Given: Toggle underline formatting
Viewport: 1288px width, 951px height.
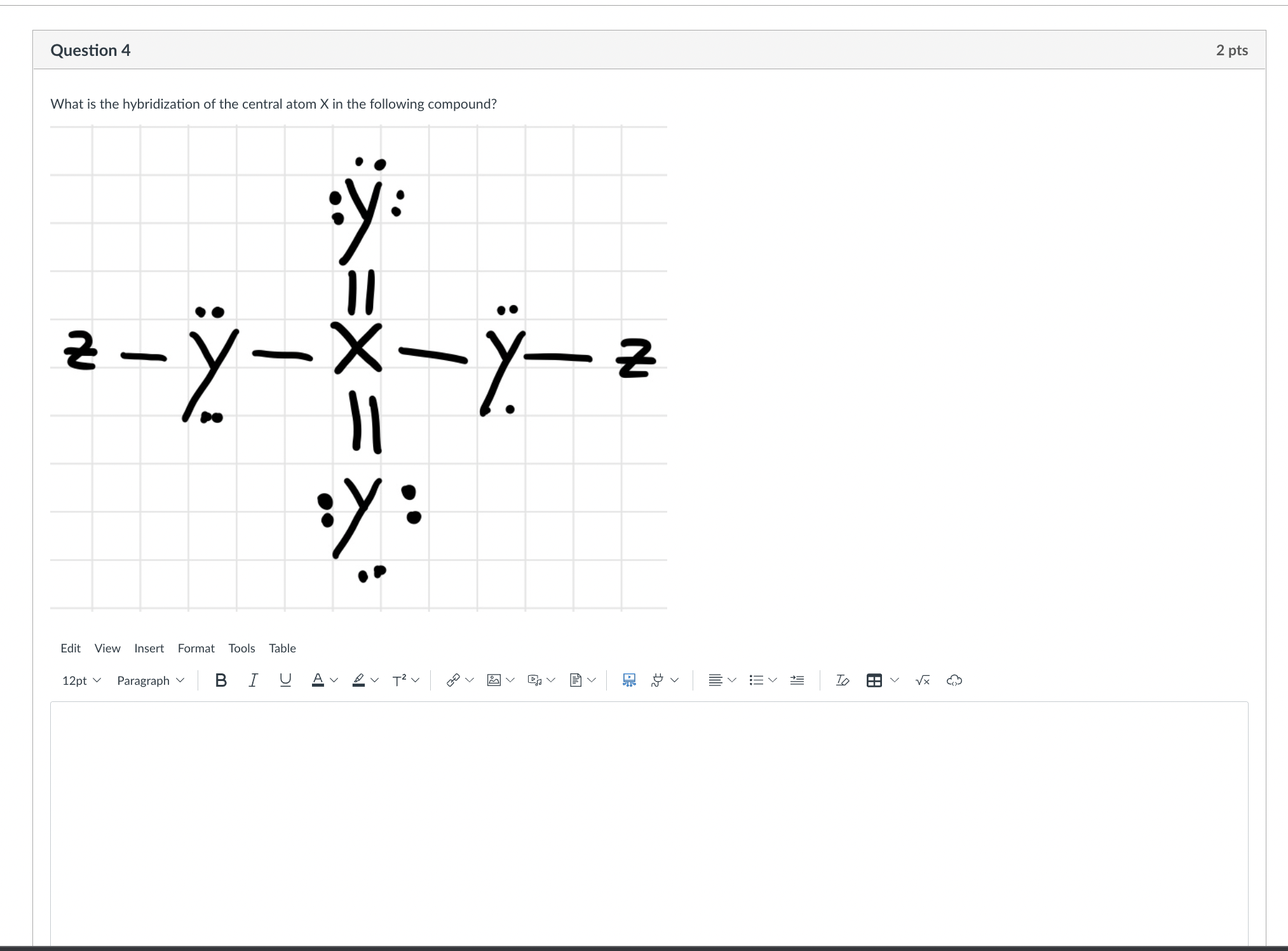Looking at the screenshot, I should pos(285,680).
